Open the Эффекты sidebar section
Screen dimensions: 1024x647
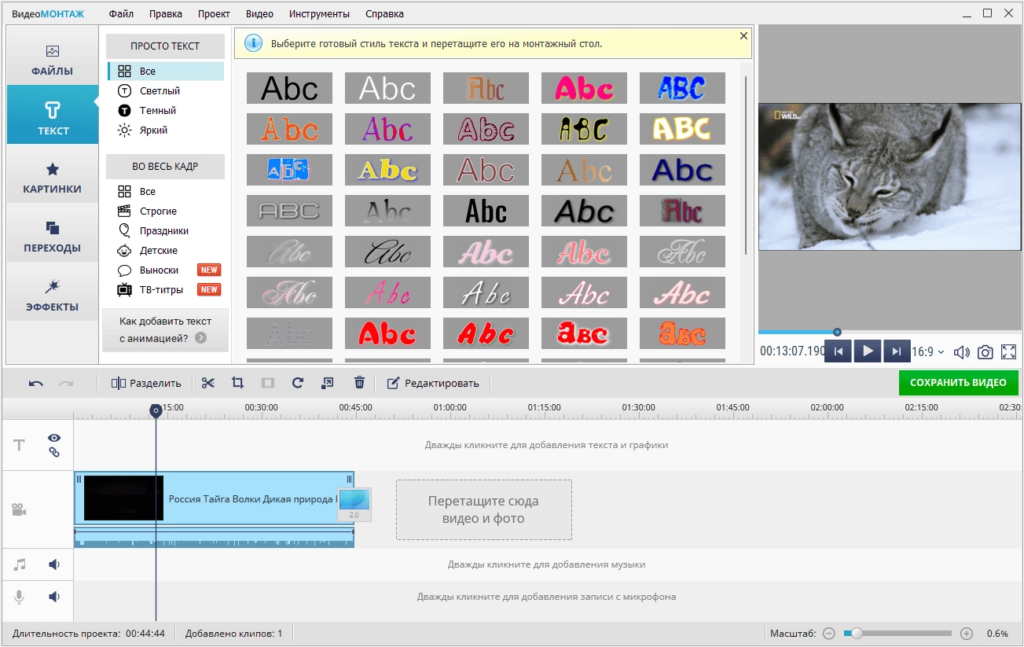[52, 296]
